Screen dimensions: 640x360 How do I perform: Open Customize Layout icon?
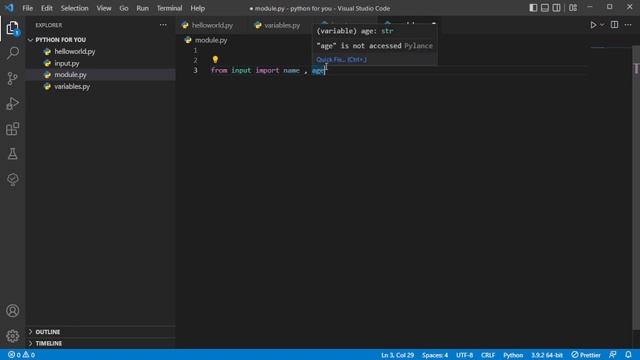(573, 8)
